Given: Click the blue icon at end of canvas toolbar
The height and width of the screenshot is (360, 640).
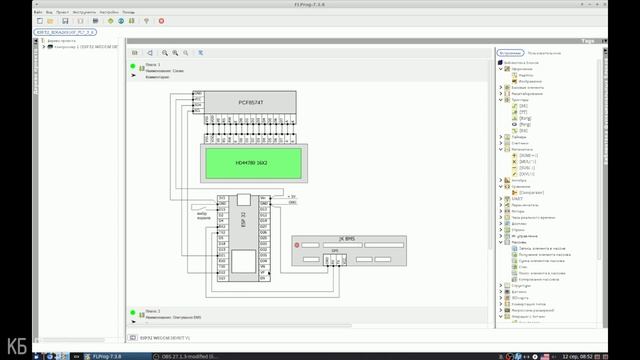Looking at the screenshot, I should tap(201, 53).
